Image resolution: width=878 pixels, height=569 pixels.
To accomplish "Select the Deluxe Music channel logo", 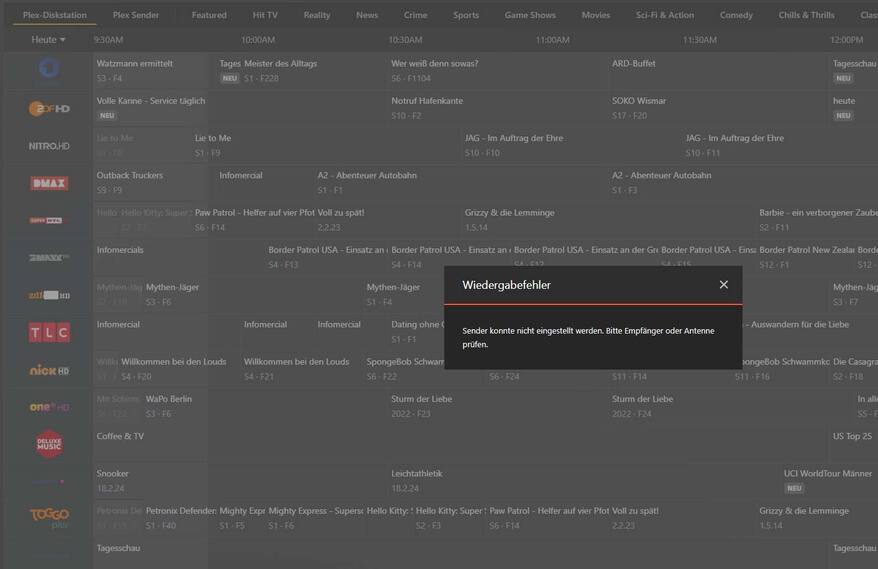I will click(49, 444).
